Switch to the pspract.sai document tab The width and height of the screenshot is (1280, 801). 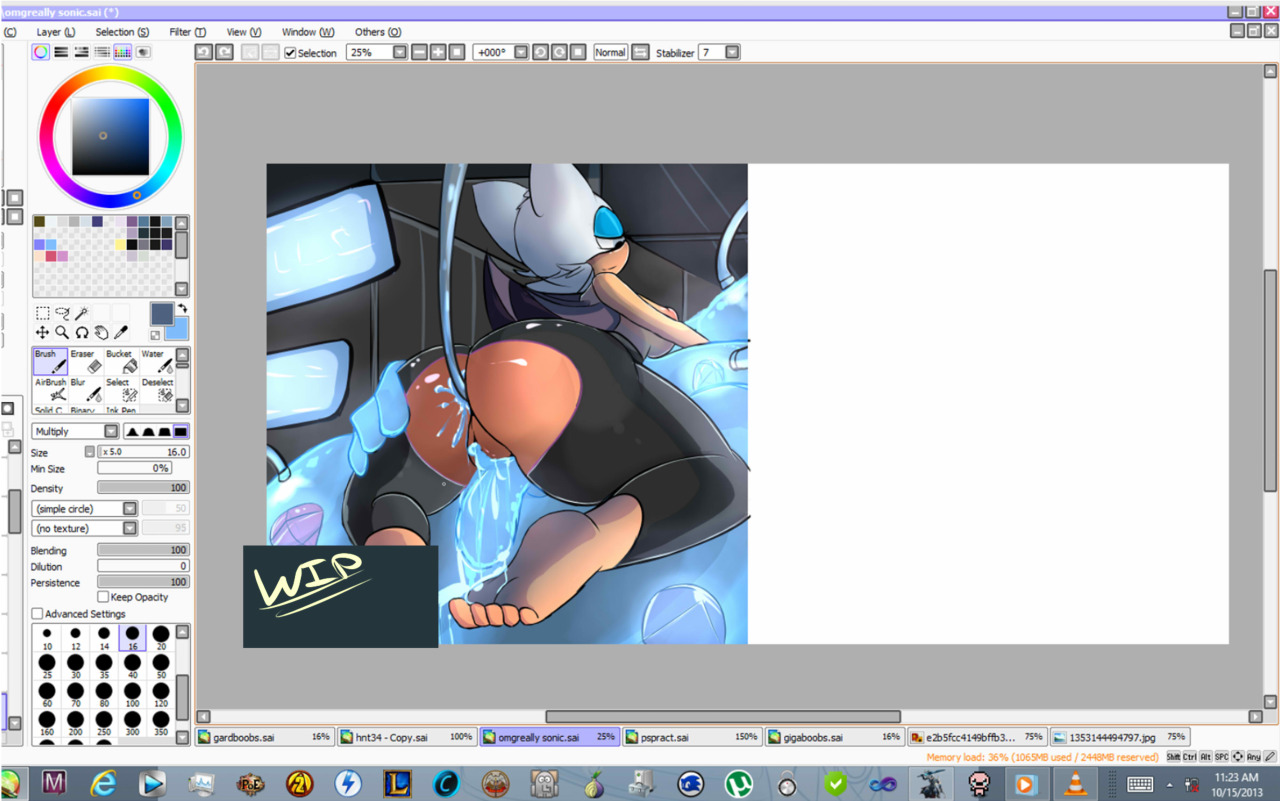tap(692, 737)
